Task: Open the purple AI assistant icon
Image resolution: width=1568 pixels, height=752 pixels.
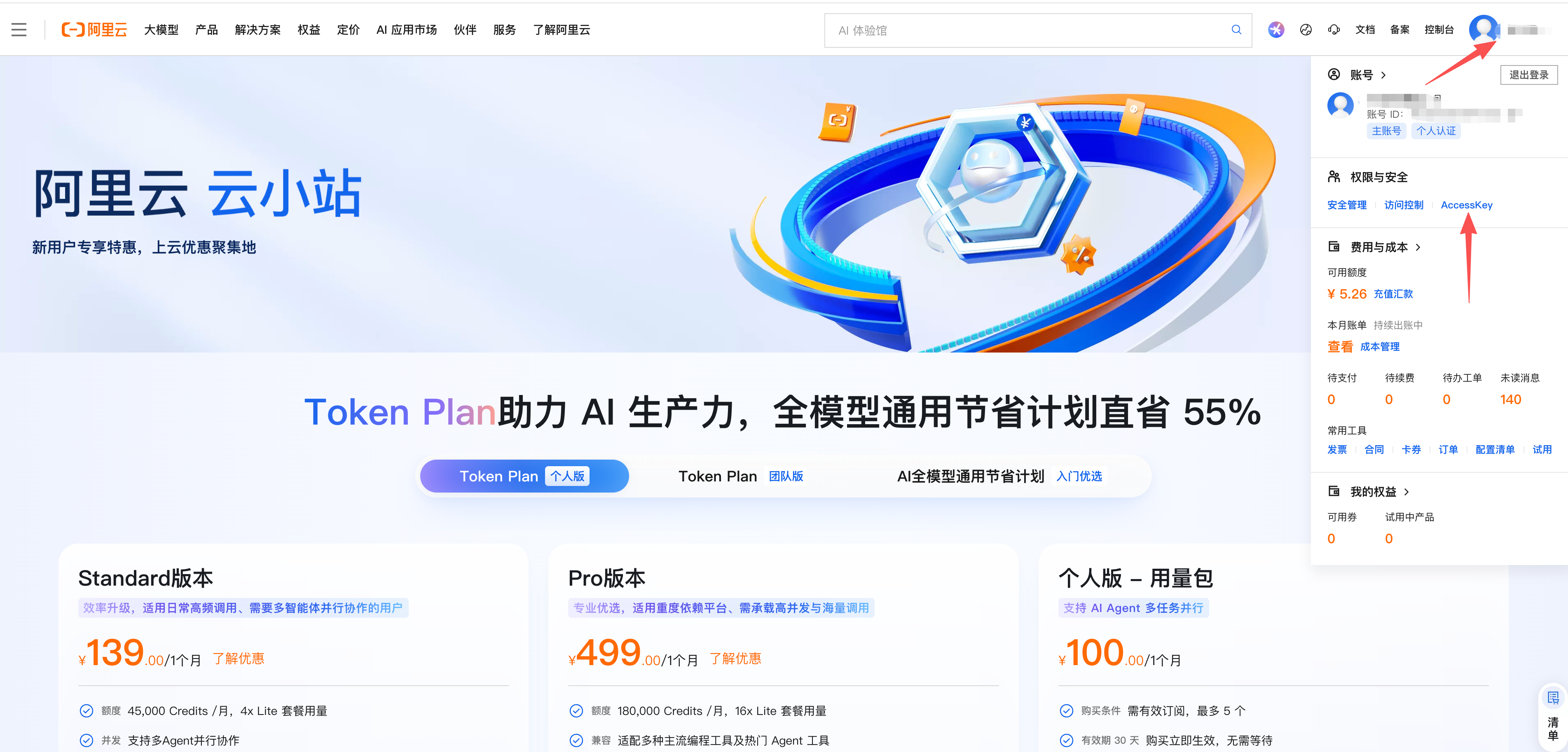Action: (x=1276, y=30)
